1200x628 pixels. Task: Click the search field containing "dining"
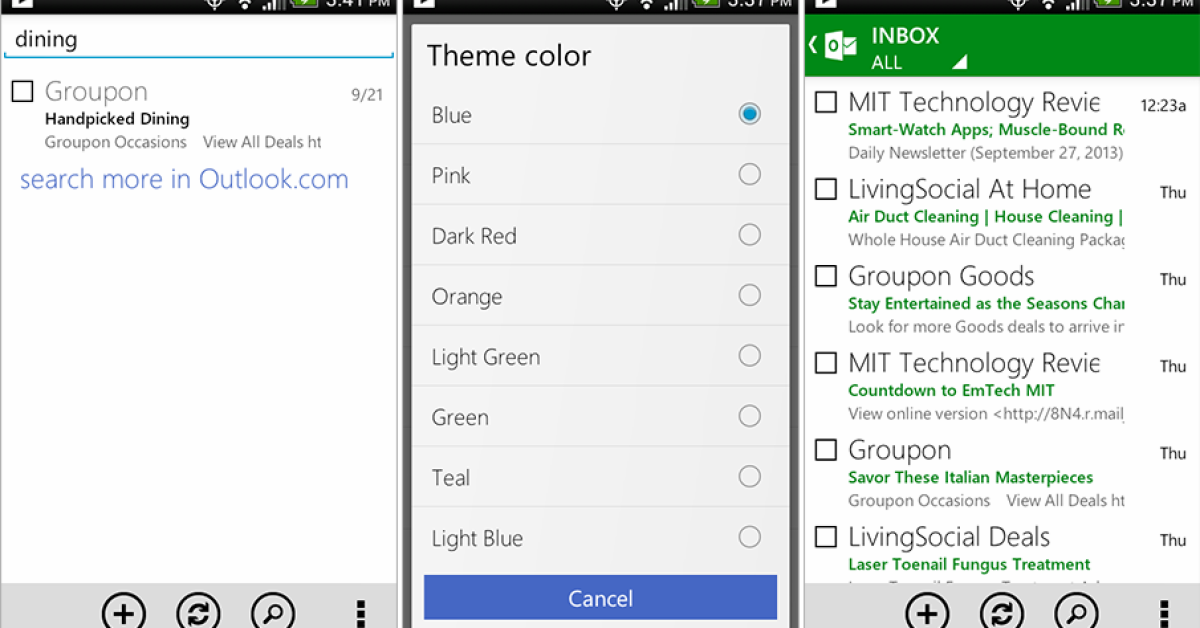[x=198, y=40]
